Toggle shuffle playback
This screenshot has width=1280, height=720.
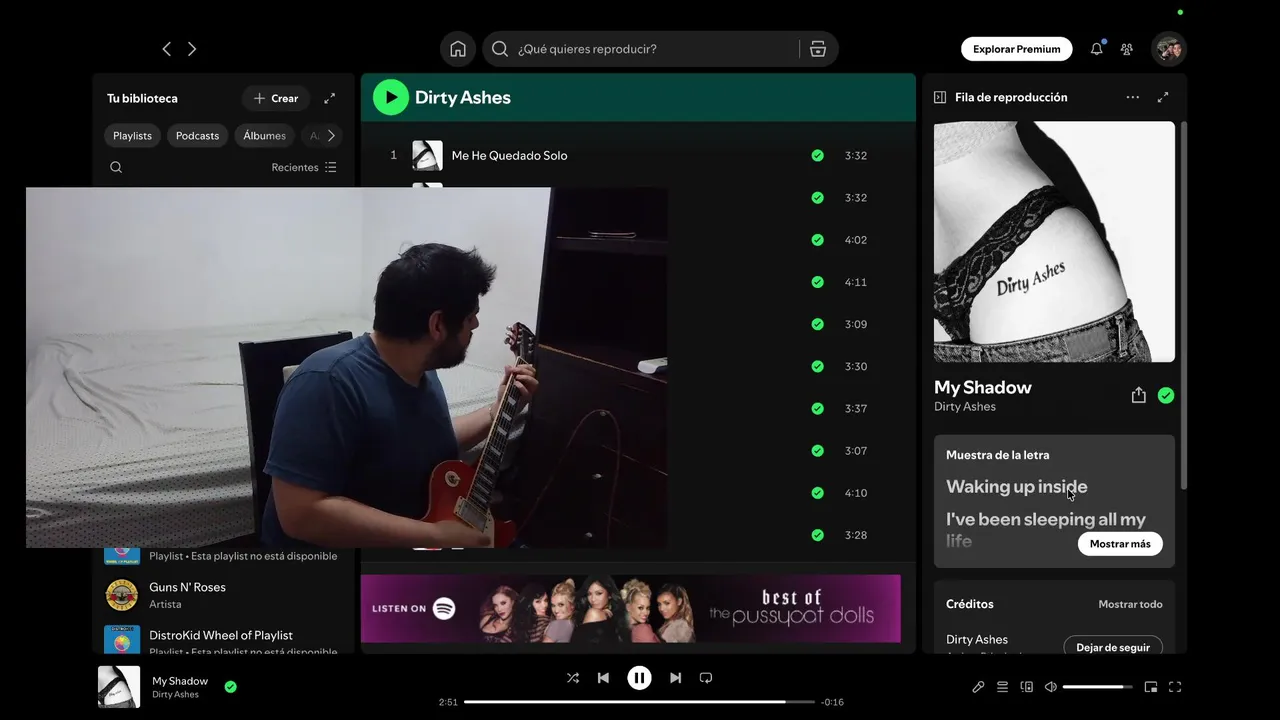coord(573,678)
